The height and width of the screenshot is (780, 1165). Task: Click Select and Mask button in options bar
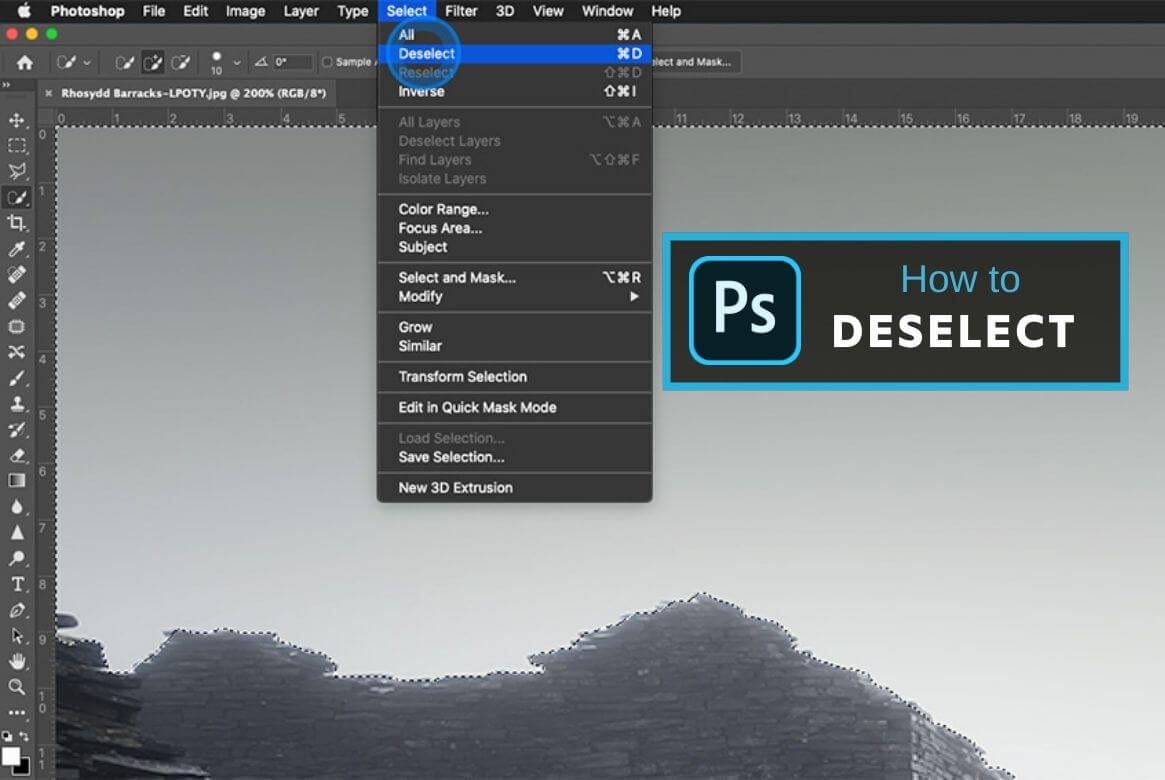[694, 62]
